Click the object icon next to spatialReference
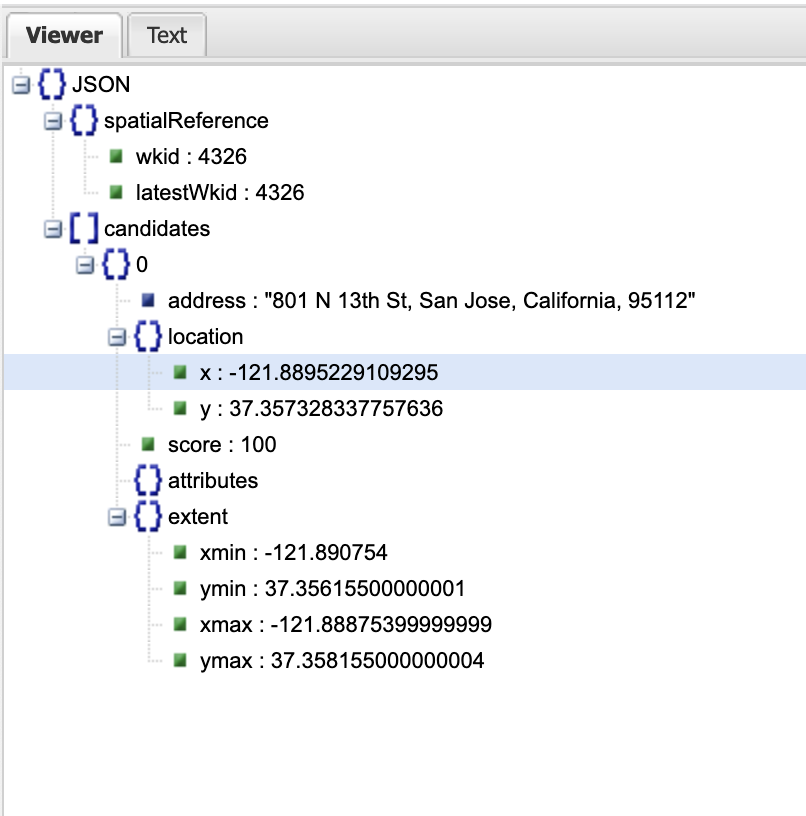 click(x=84, y=121)
